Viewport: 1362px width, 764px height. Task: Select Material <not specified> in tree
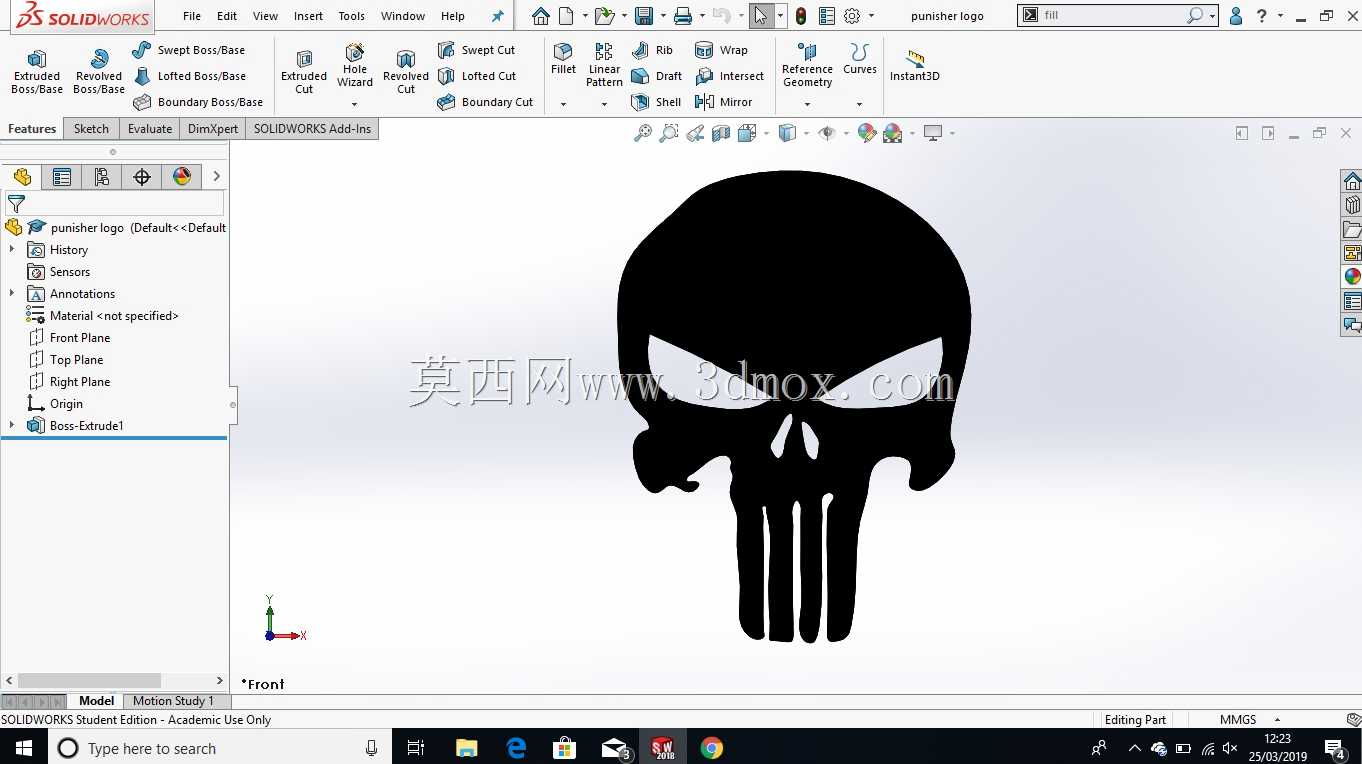[102, 315]
